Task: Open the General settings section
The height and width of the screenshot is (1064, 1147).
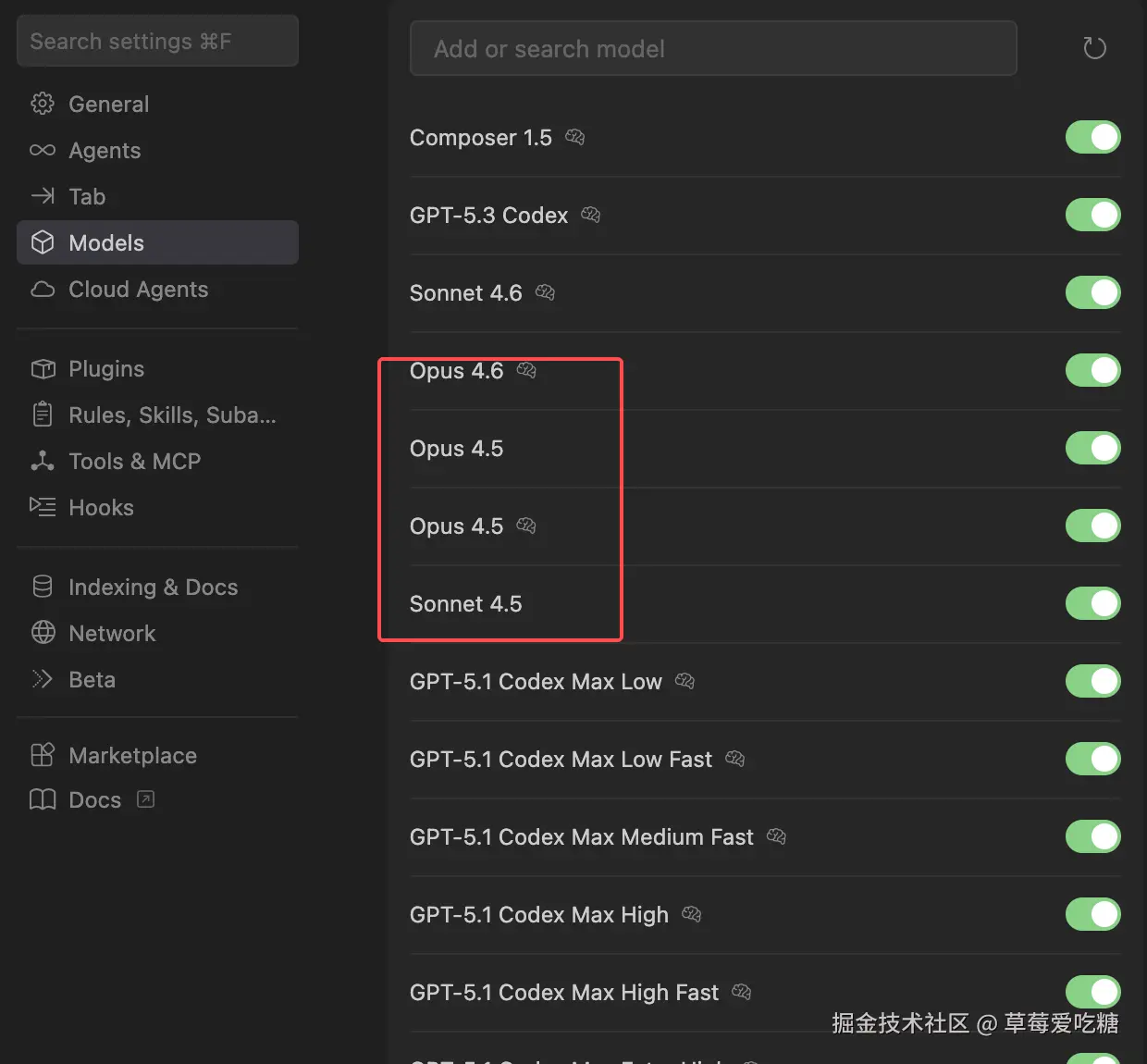Action: pos(157,104)
